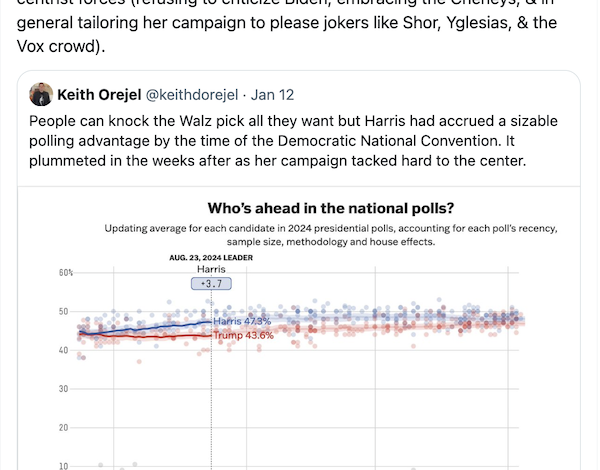The height and width of the screenshot is (470, 600).
Task: Open the @keithdorejel handle link
Action: pyautogui.click(x=192, y=95)
